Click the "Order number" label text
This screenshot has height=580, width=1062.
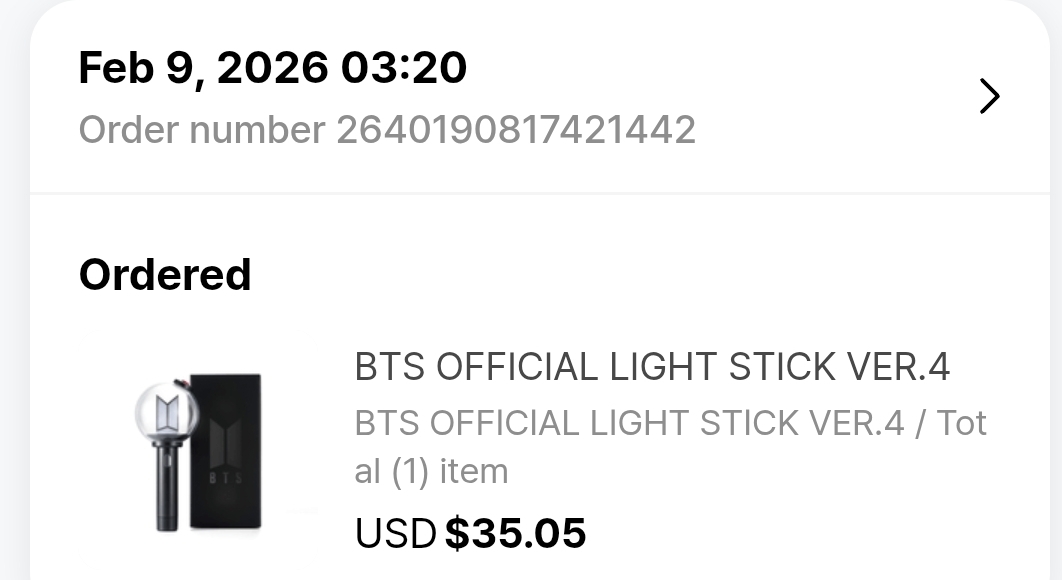tap(202, 130)
